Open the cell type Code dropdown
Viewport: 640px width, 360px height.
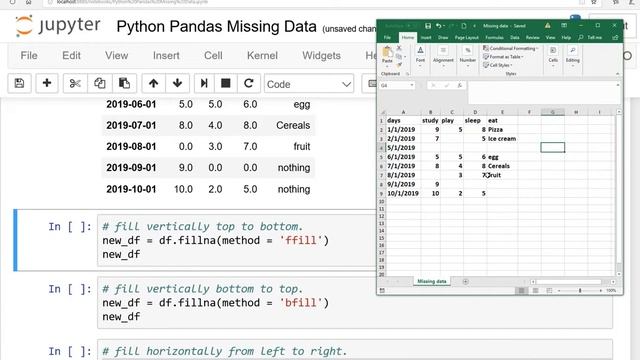tap(309, 84)
